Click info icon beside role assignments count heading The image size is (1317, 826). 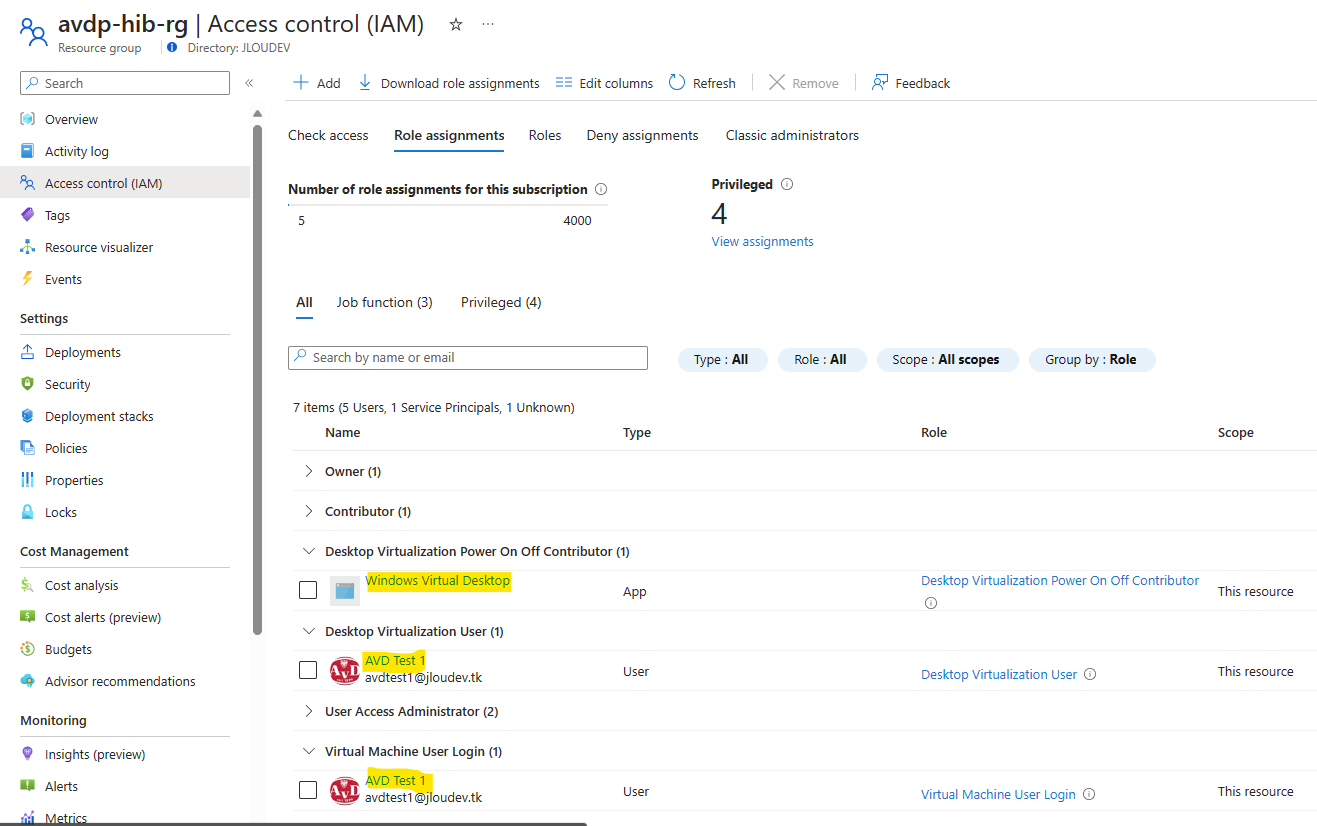tap(601, 189)
